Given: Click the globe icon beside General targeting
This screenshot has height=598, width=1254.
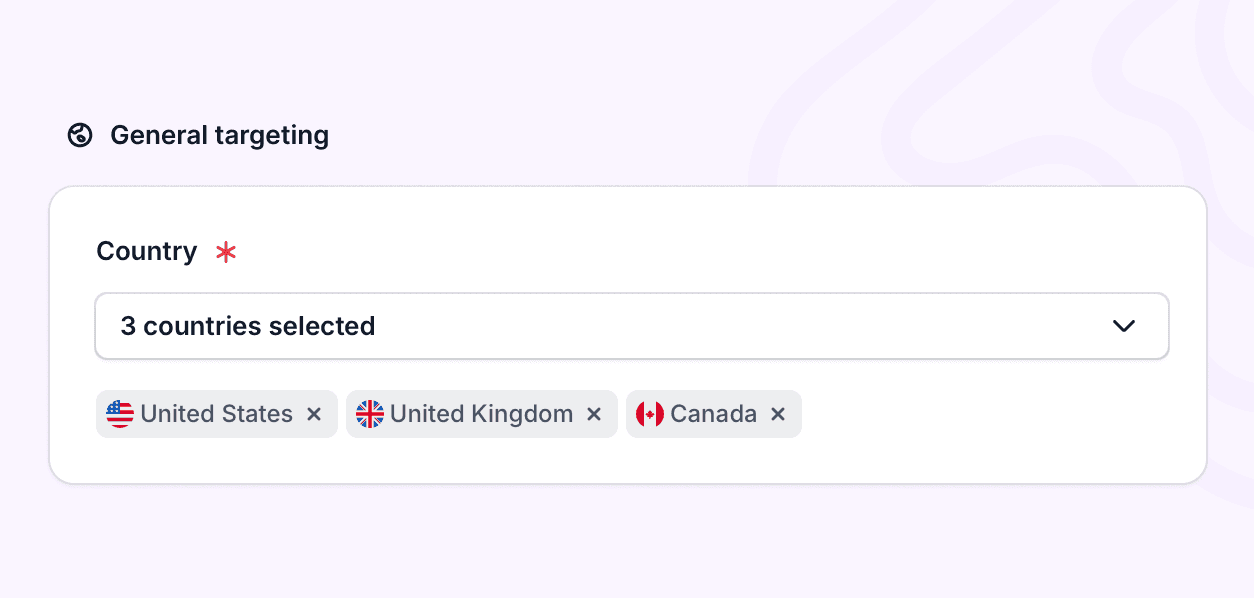Looking at the screenshot, I should [80, 135].
